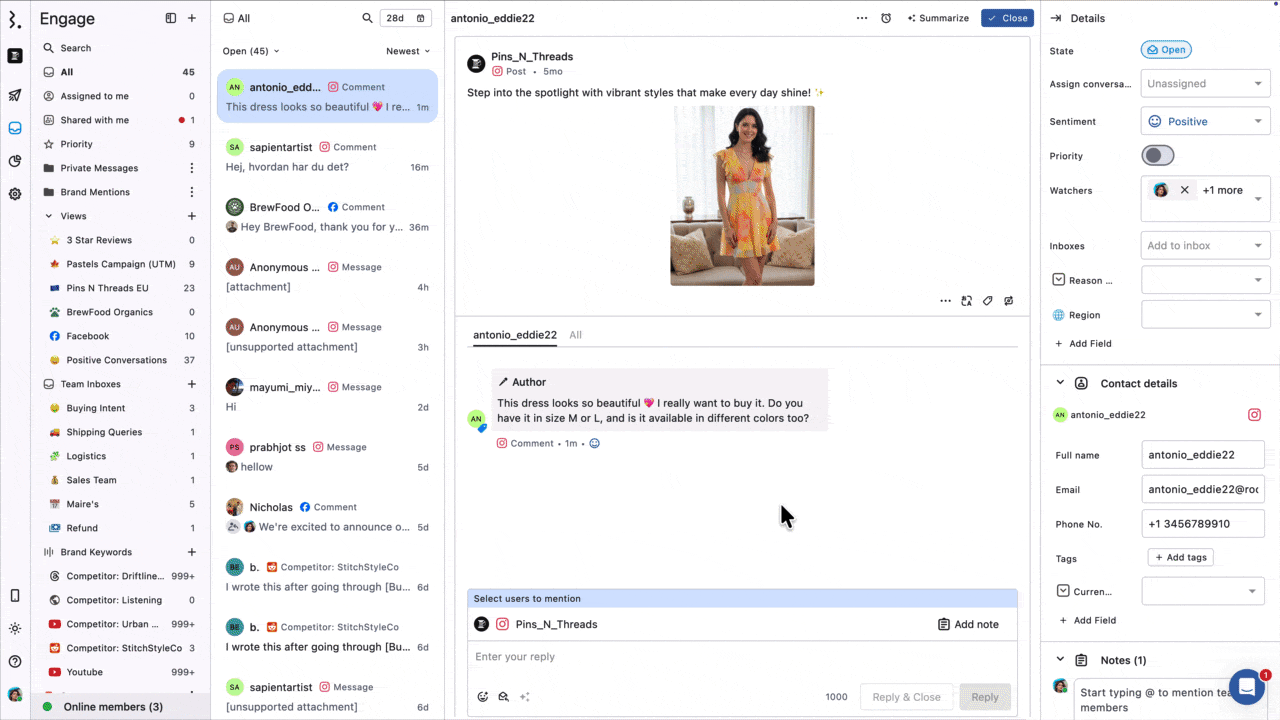The image size is (1280, 720).
Task: Expand the Open (45) status filter
Action: 251,51
